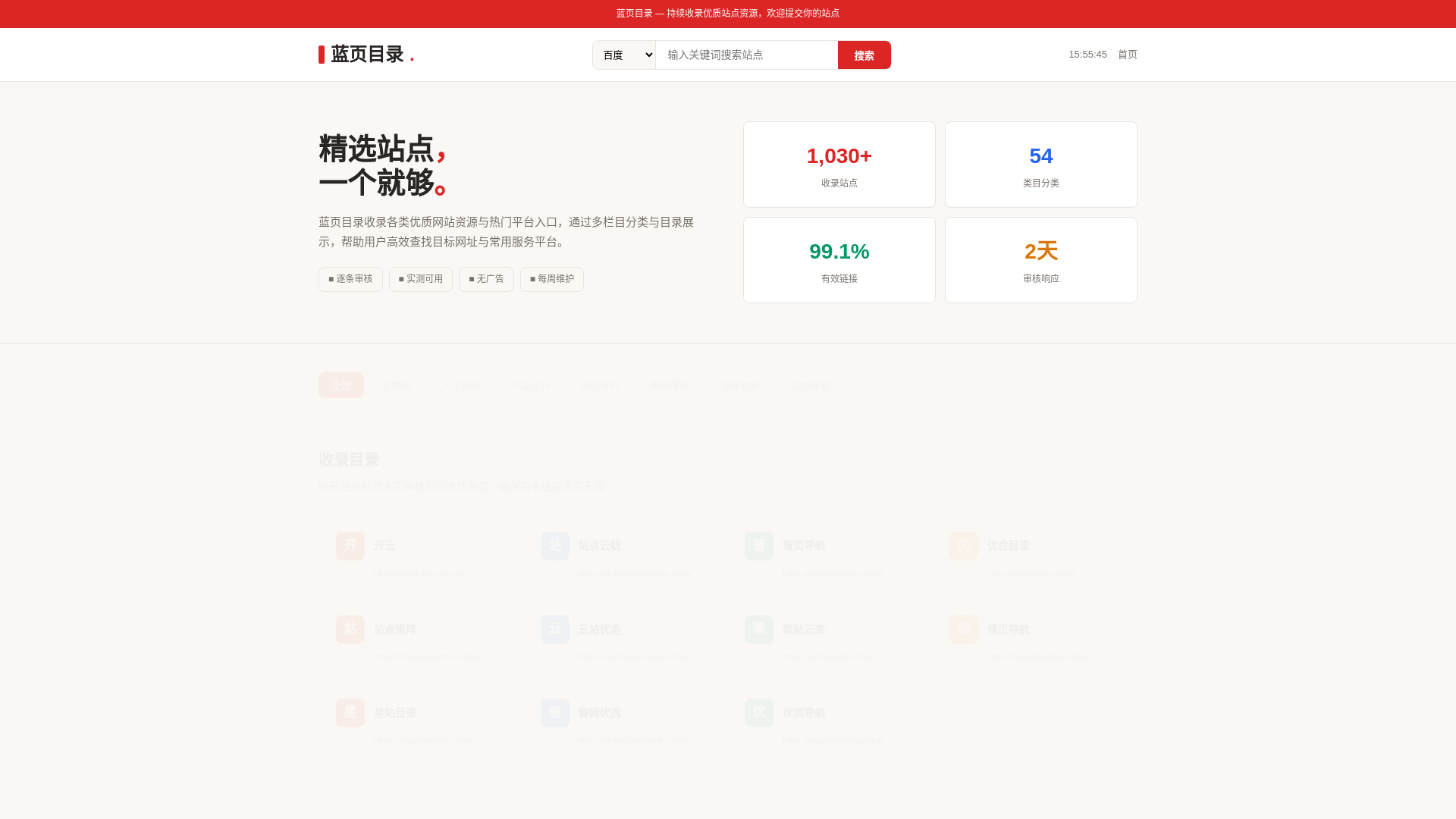
Task: Click the youyedaohang.shop URL
Action: pyautogui.click(x=833, y=740)
